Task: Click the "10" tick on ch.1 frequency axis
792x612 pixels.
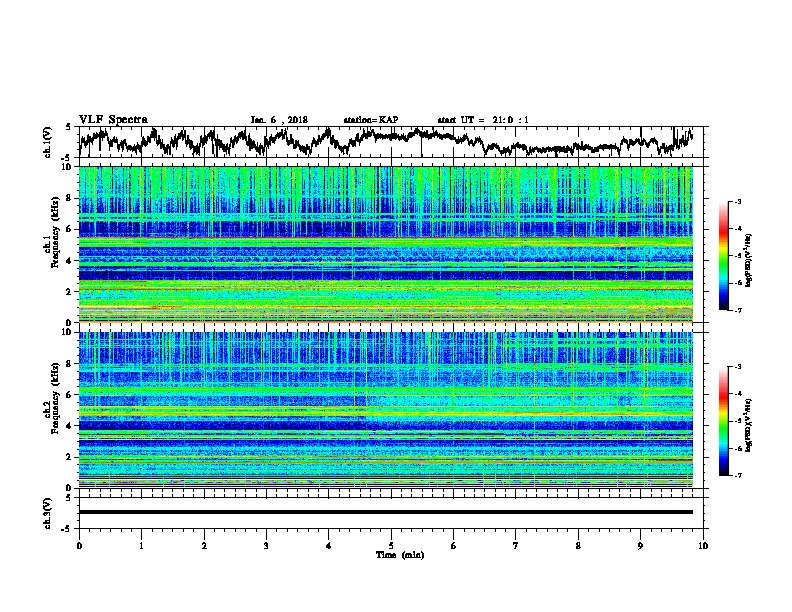Action: 67,167
